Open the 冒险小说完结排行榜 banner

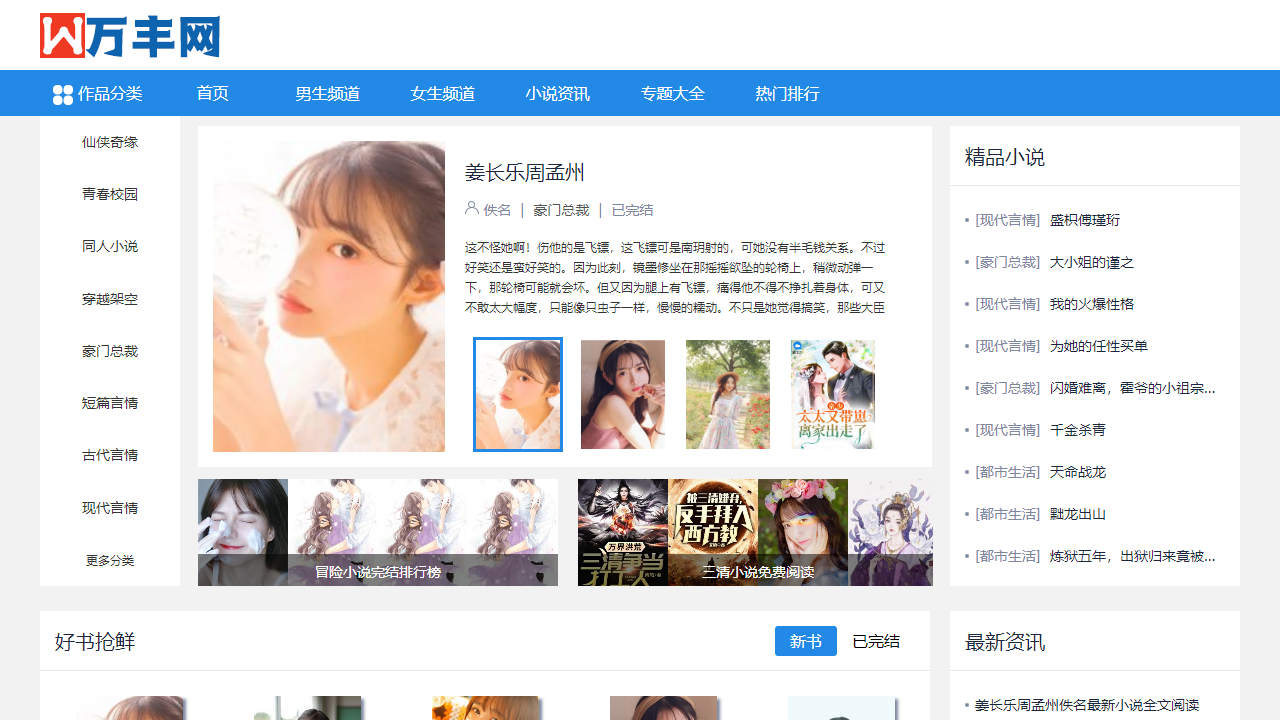(x=378, y=532)
